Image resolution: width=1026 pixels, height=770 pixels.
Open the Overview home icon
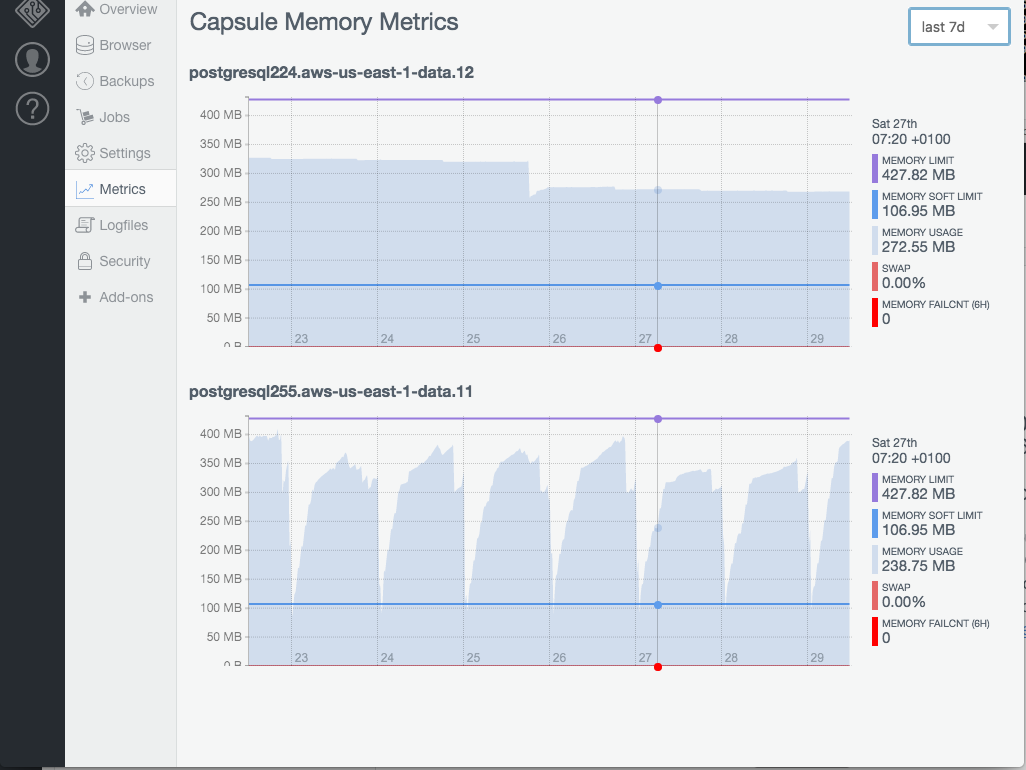point(85,8)
